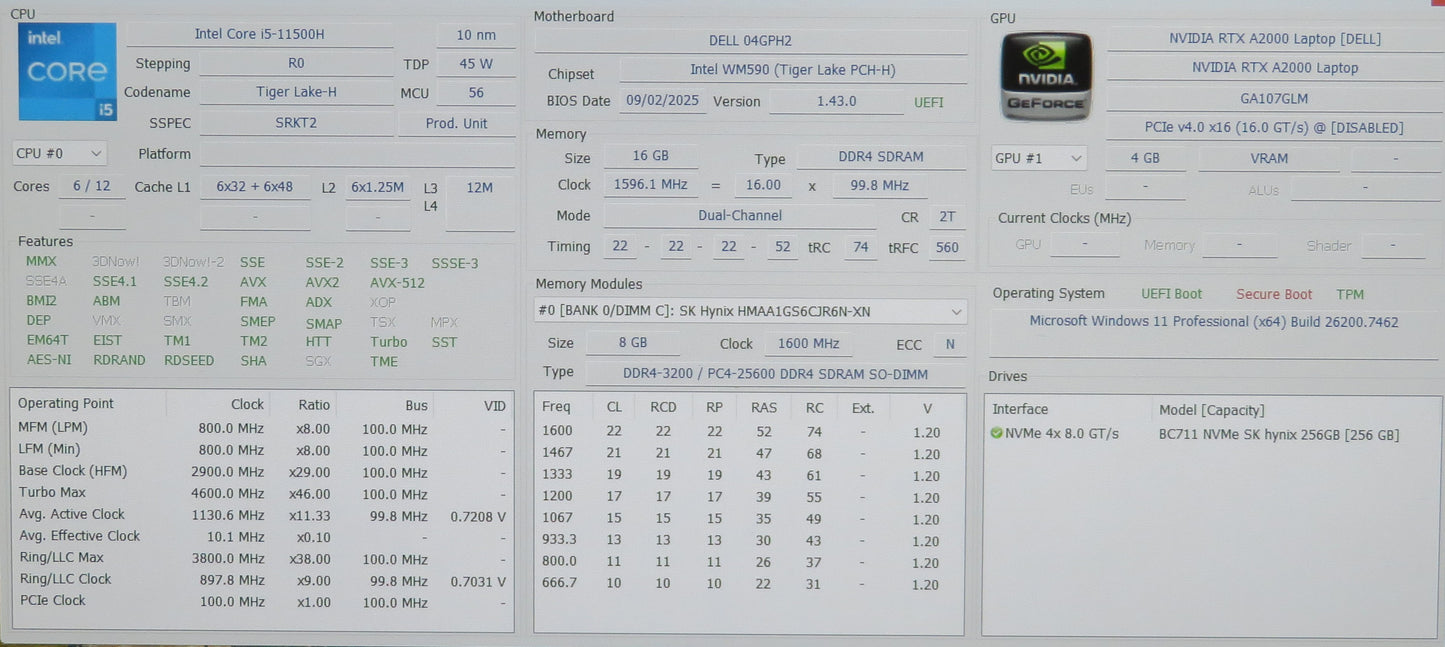
Task: Click the Operating Point column header
Action: click(66, 404)
